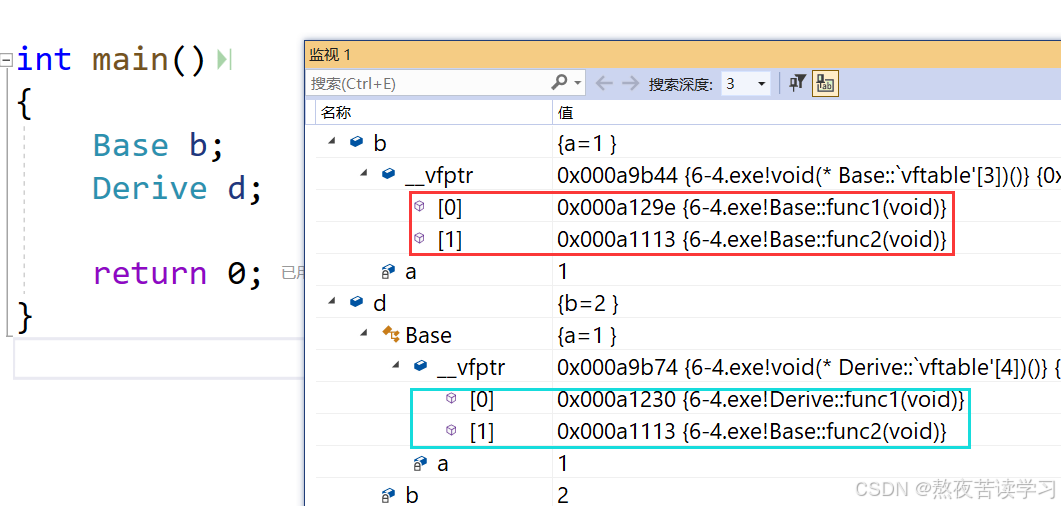Click the orange base class icon beside Base
The image size is (1061, 506).
tap(390, 334)
